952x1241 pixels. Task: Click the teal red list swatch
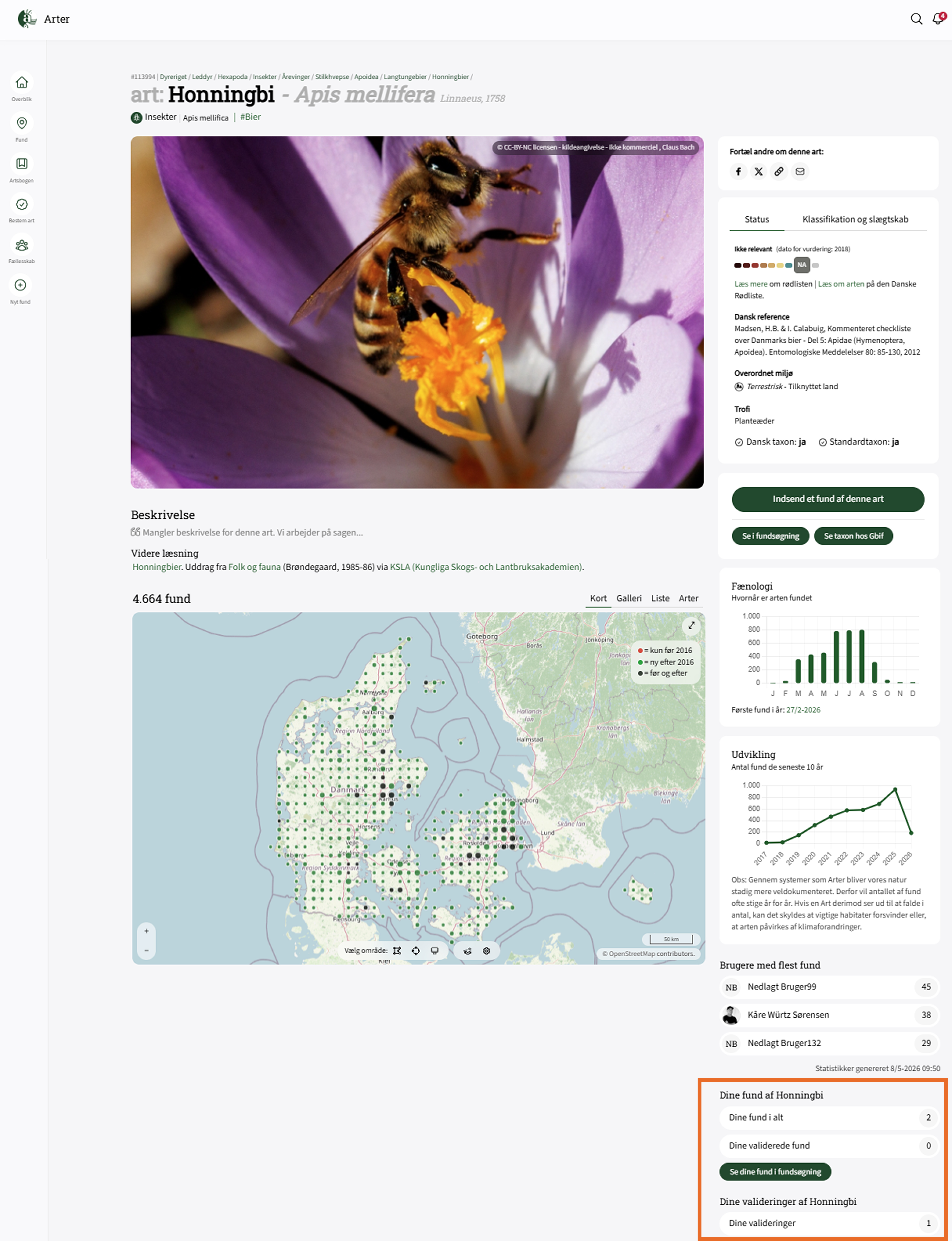pos(789,265)
